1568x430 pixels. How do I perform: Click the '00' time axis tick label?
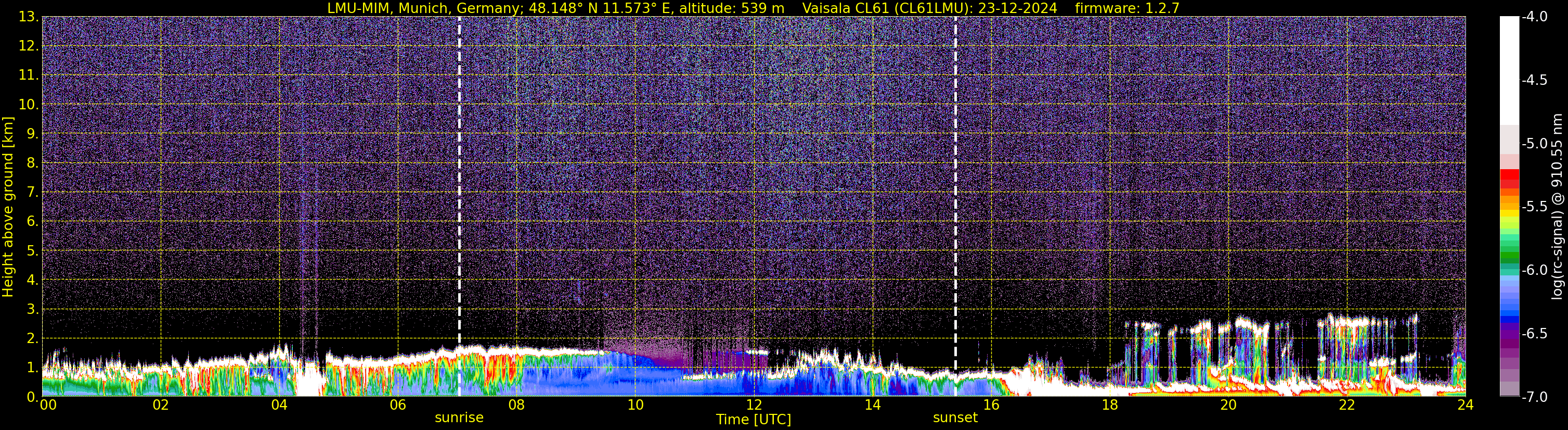pos(48,405)
